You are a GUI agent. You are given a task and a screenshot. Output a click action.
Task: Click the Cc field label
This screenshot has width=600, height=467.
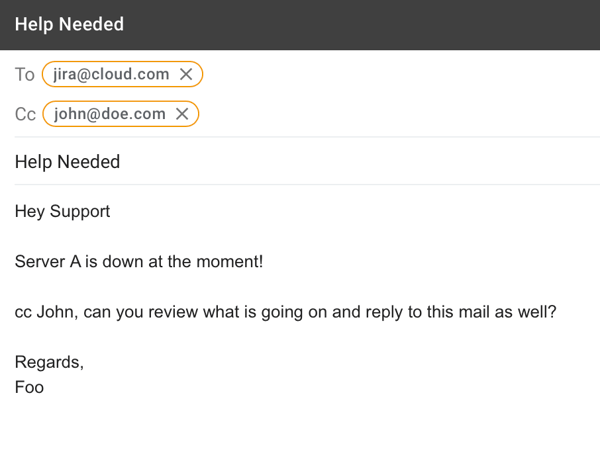point(25,114)
